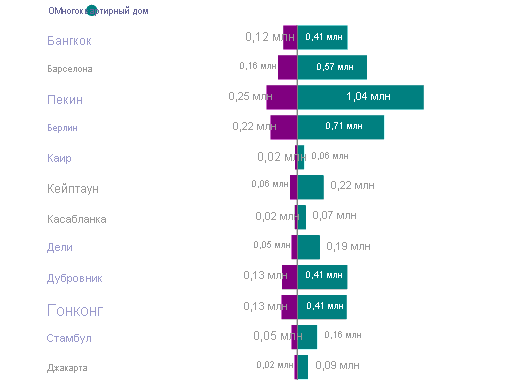This screenshot has height=384, width=512.
Task: Click the purple bar for Гонконг
Action: click(289, 307)
